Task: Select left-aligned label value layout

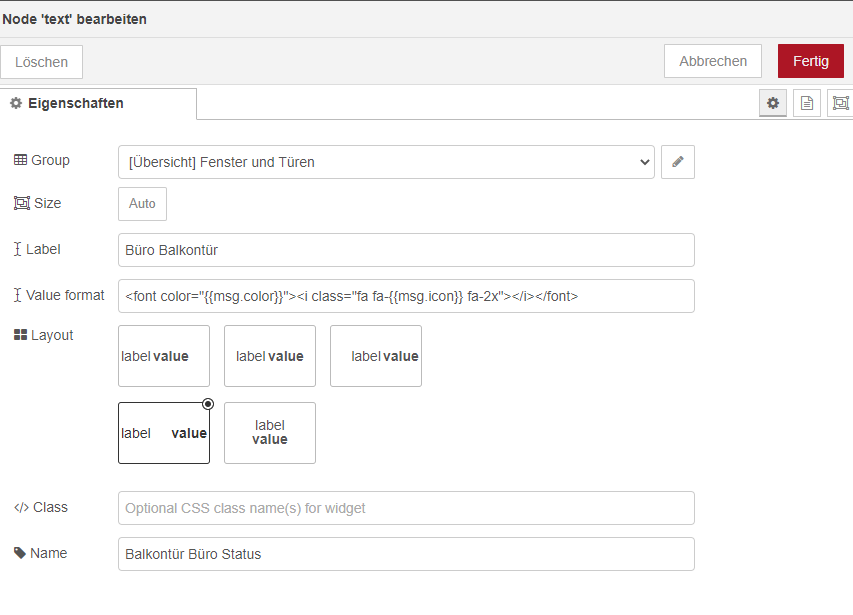Action: click(164, 356)
